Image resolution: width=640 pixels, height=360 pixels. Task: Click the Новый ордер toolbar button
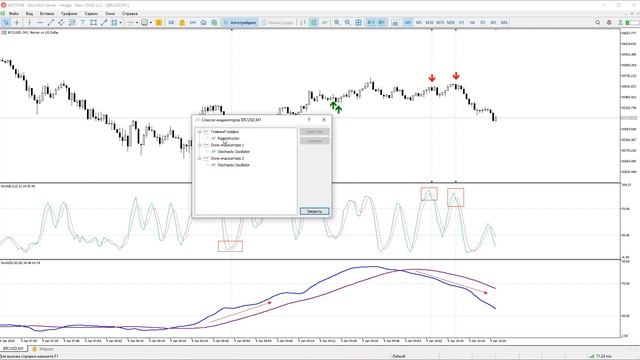point(278,22)
